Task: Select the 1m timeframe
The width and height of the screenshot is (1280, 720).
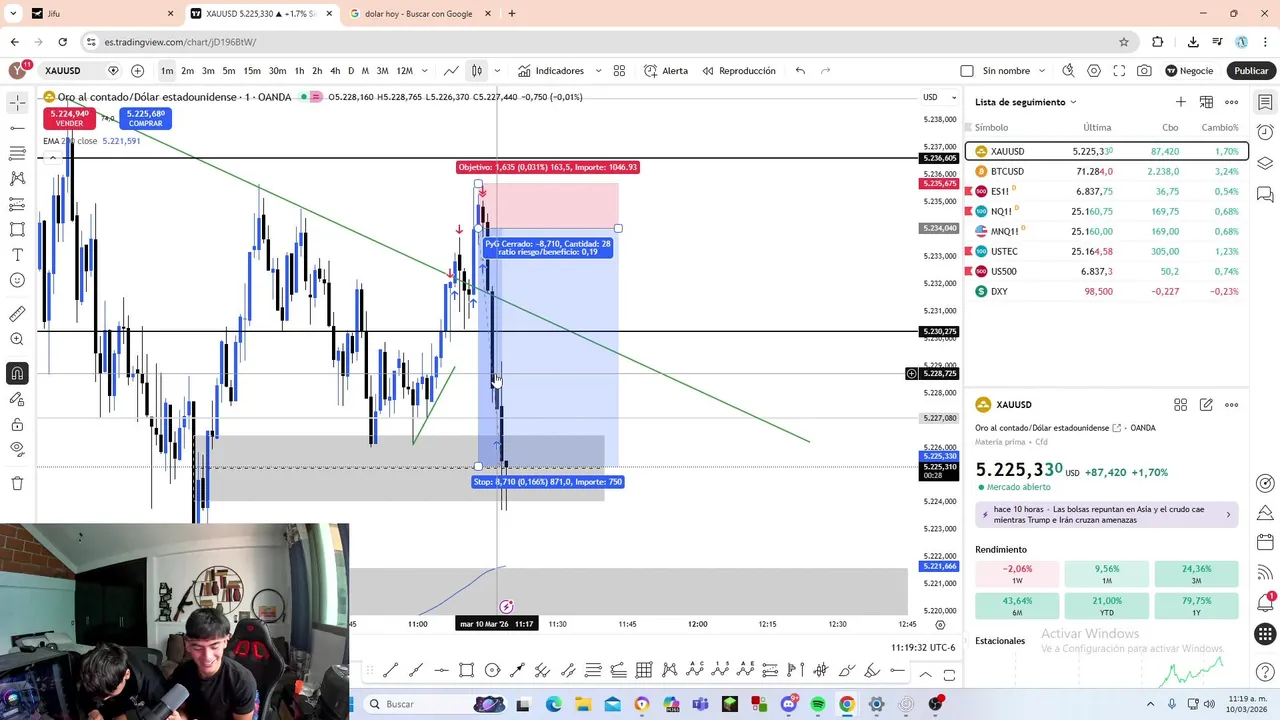Action: pos(167,71)
